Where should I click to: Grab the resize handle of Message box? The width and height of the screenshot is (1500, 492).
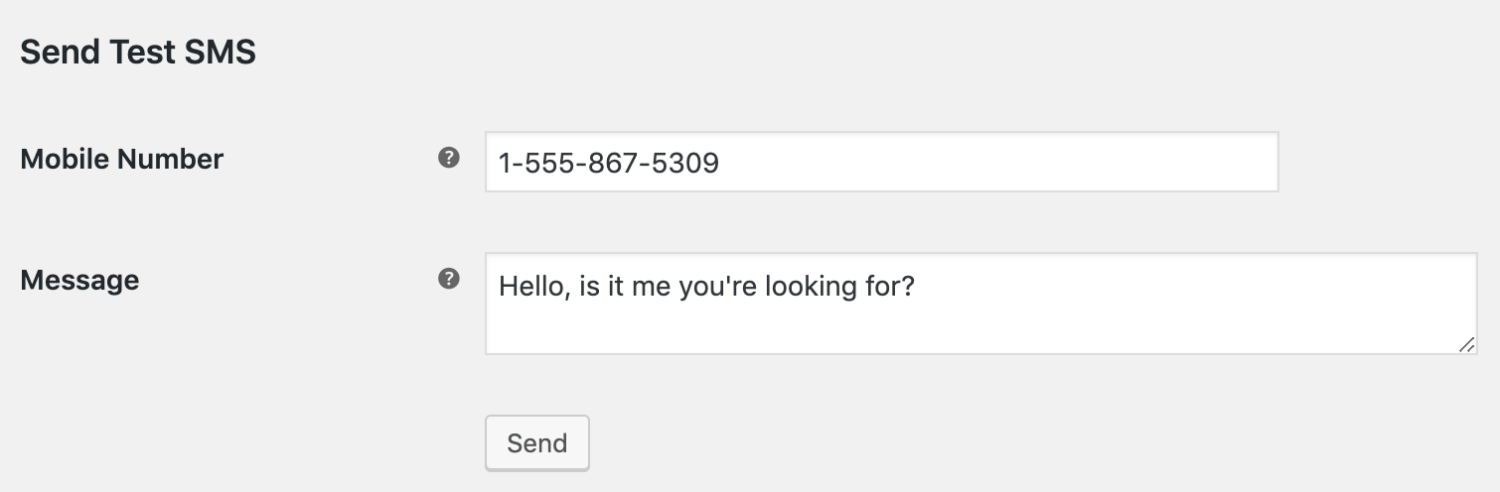(1466, 344)
